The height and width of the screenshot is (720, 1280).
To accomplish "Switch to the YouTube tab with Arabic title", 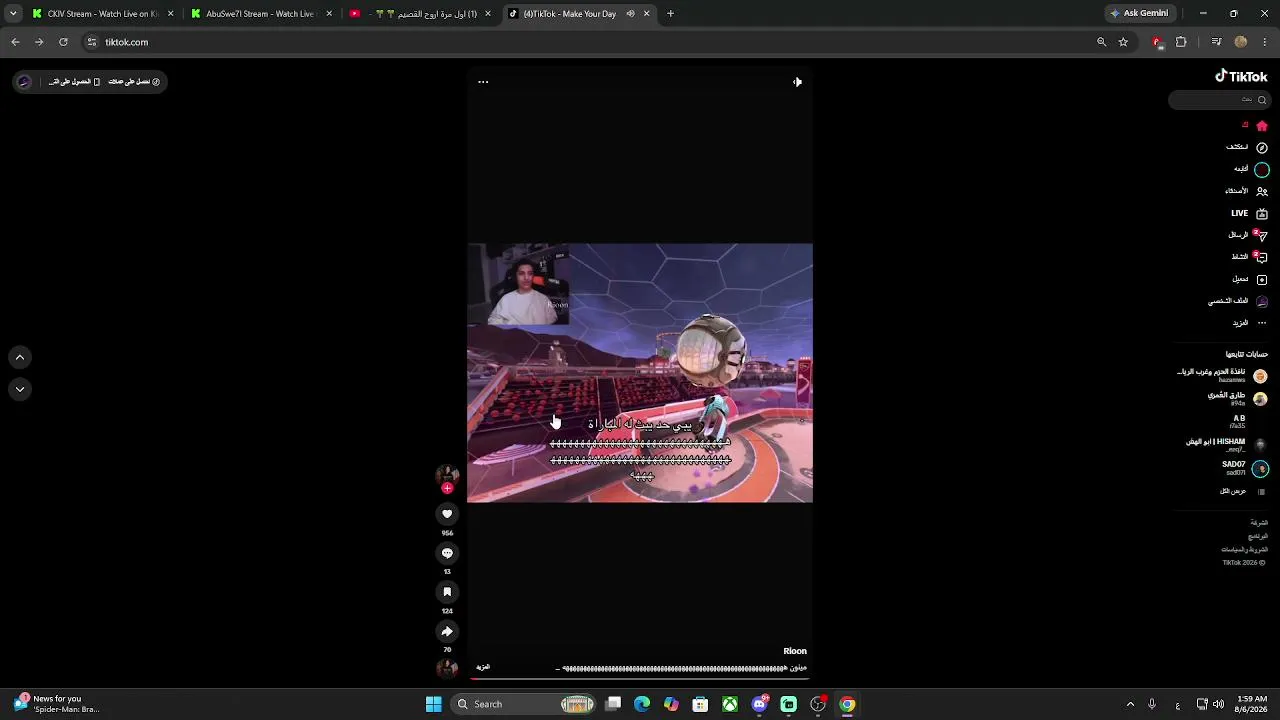I will pos(420,14).
